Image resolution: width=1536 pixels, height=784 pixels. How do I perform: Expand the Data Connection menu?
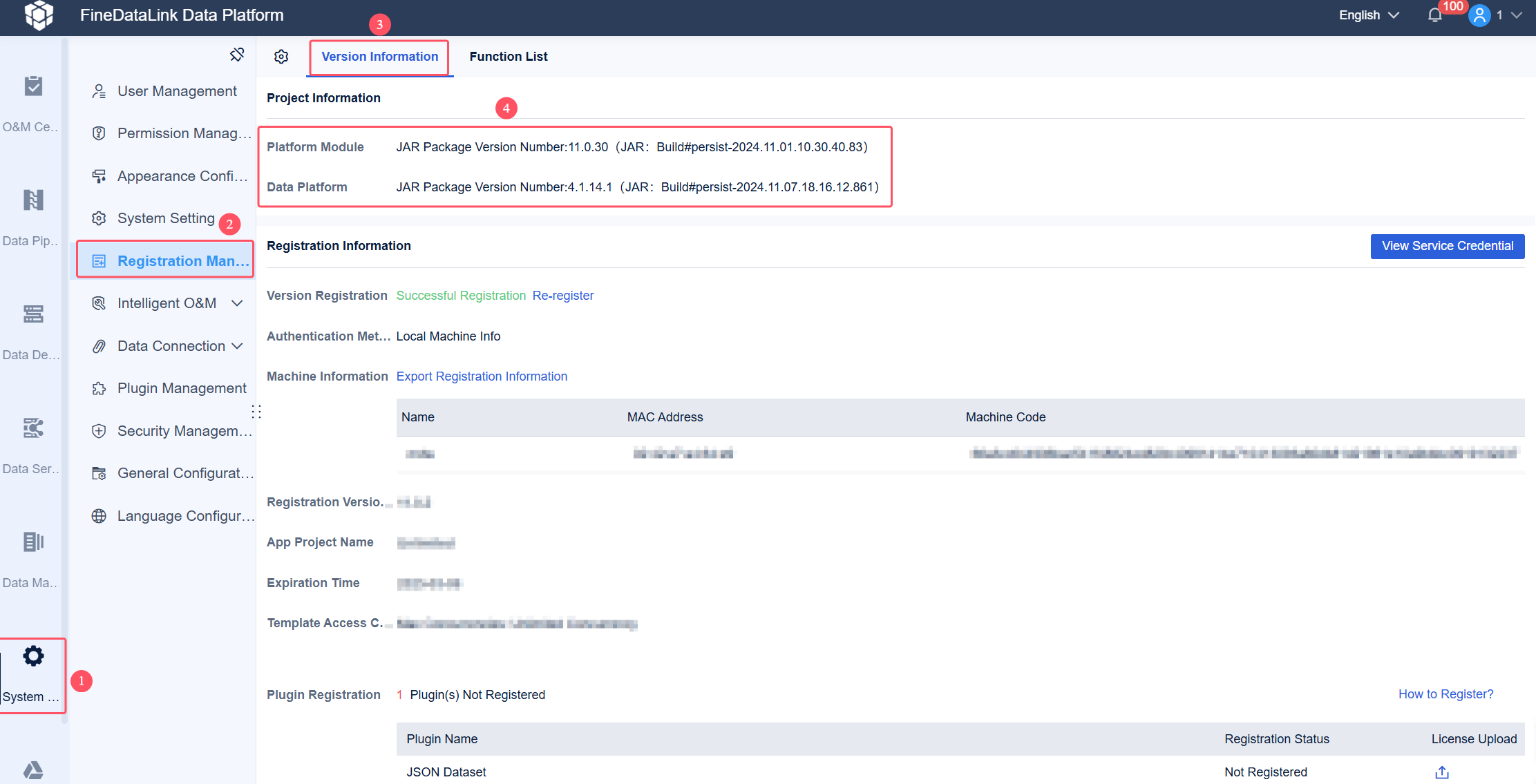point(171,346)
